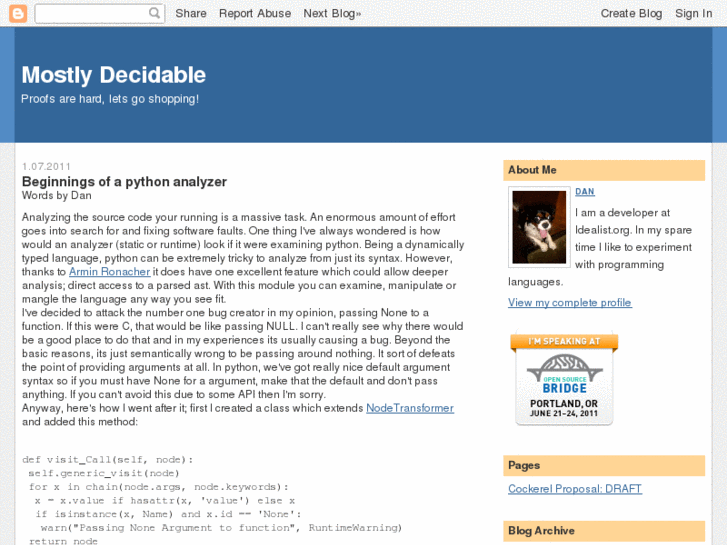Screen dimensions: 727x545
Task: Click Create Blog link
Action: pyautogui.click(x=631, y=13)
